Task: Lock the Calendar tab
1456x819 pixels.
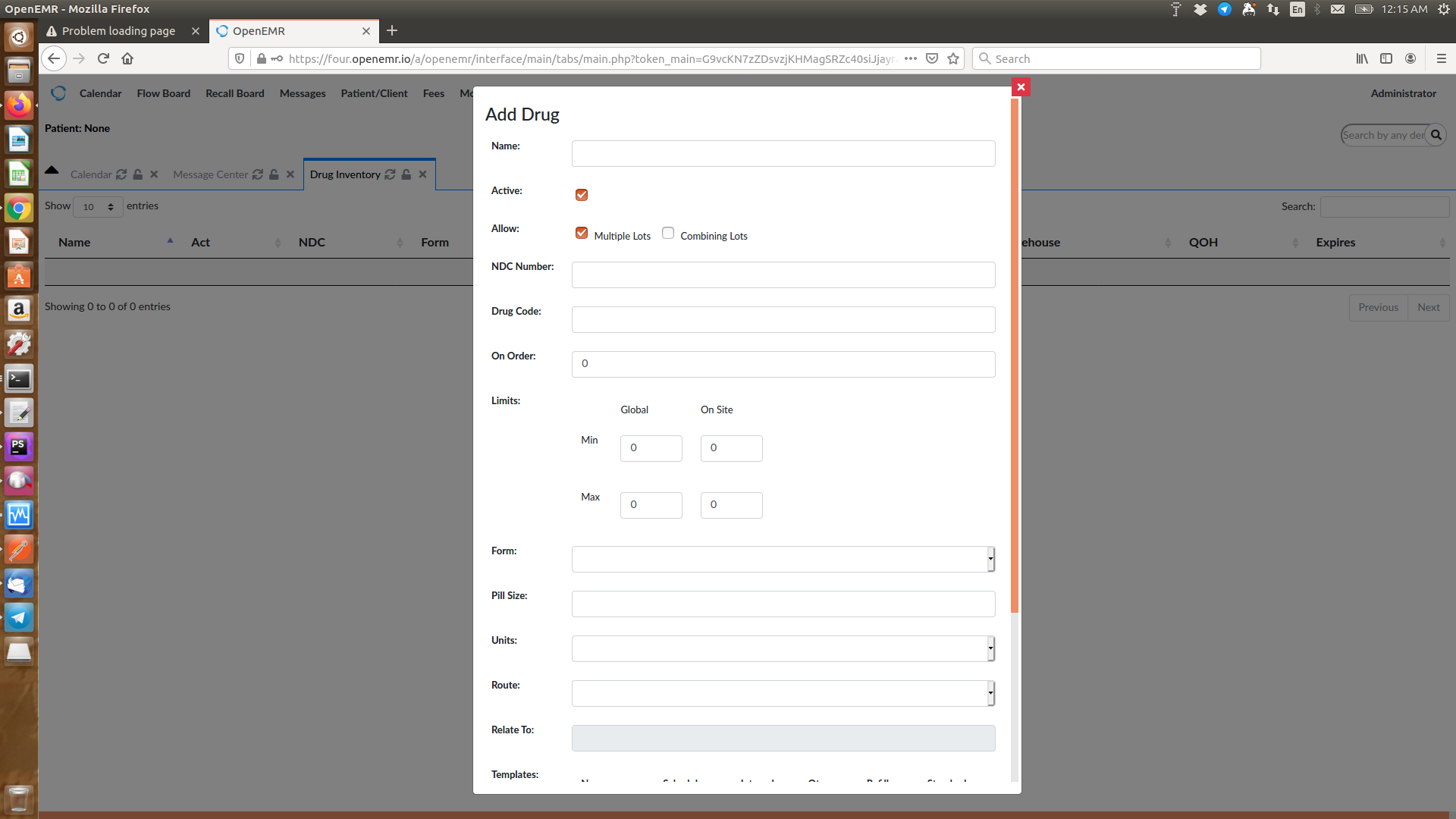Action: point(138,174)
